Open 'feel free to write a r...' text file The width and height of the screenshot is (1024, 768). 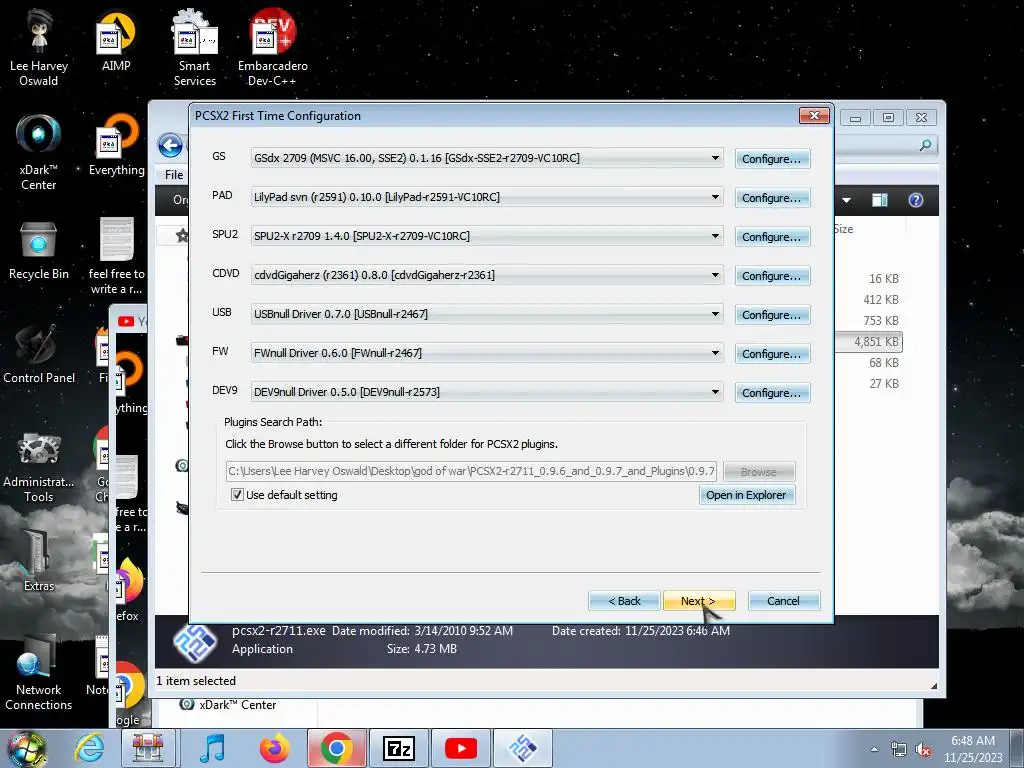(116, 256)
